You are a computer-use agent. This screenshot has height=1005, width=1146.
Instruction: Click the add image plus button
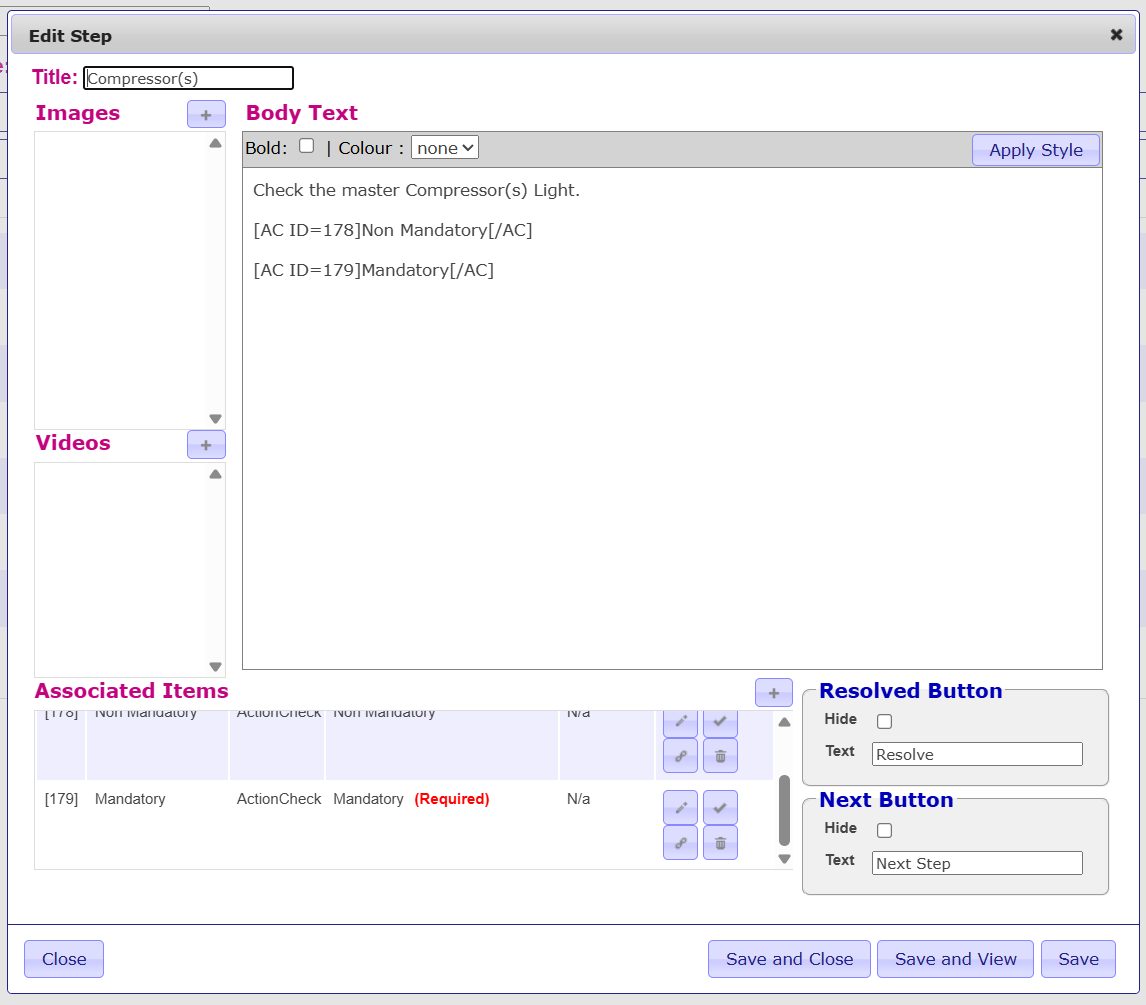(206, 114)
